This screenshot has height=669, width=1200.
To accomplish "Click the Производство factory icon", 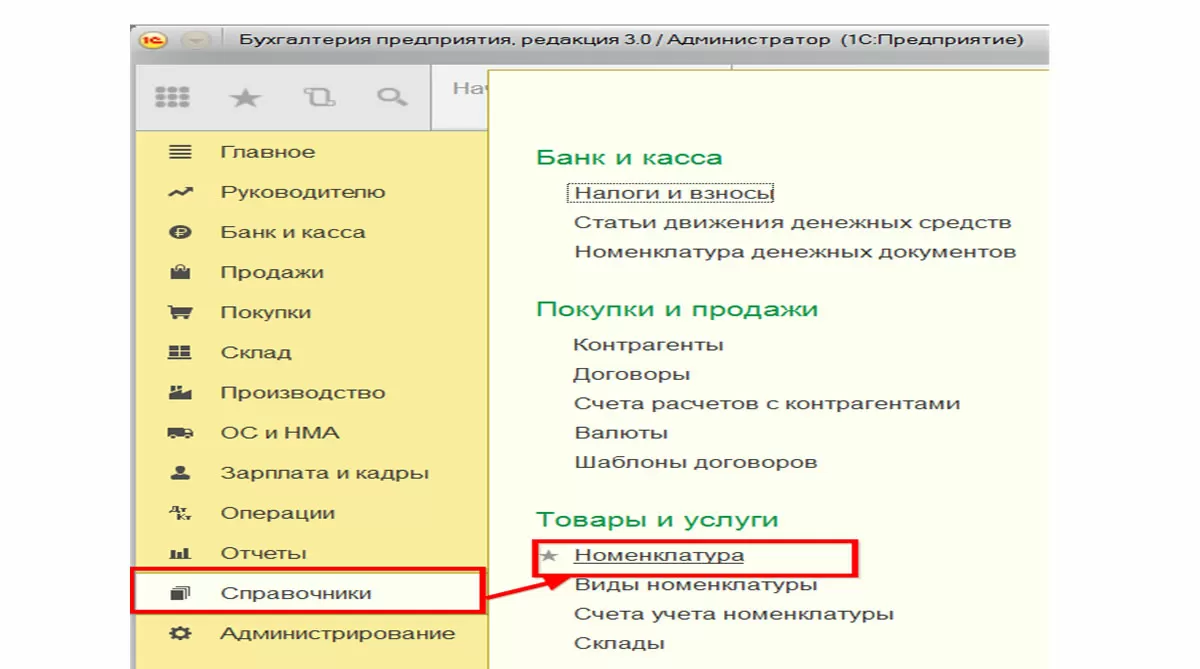I will click(x=180, y=392).
